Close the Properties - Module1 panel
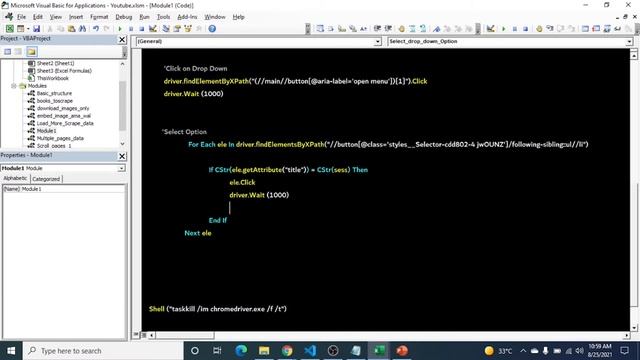This screenshot has width=640, height=360. click(122, 156)
